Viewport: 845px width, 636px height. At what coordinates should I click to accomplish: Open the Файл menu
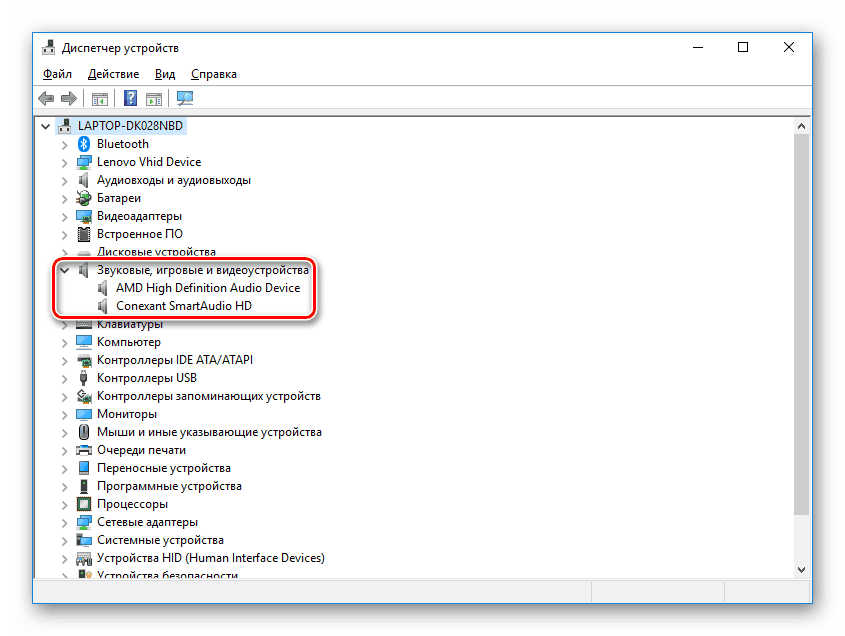[57, 73]
